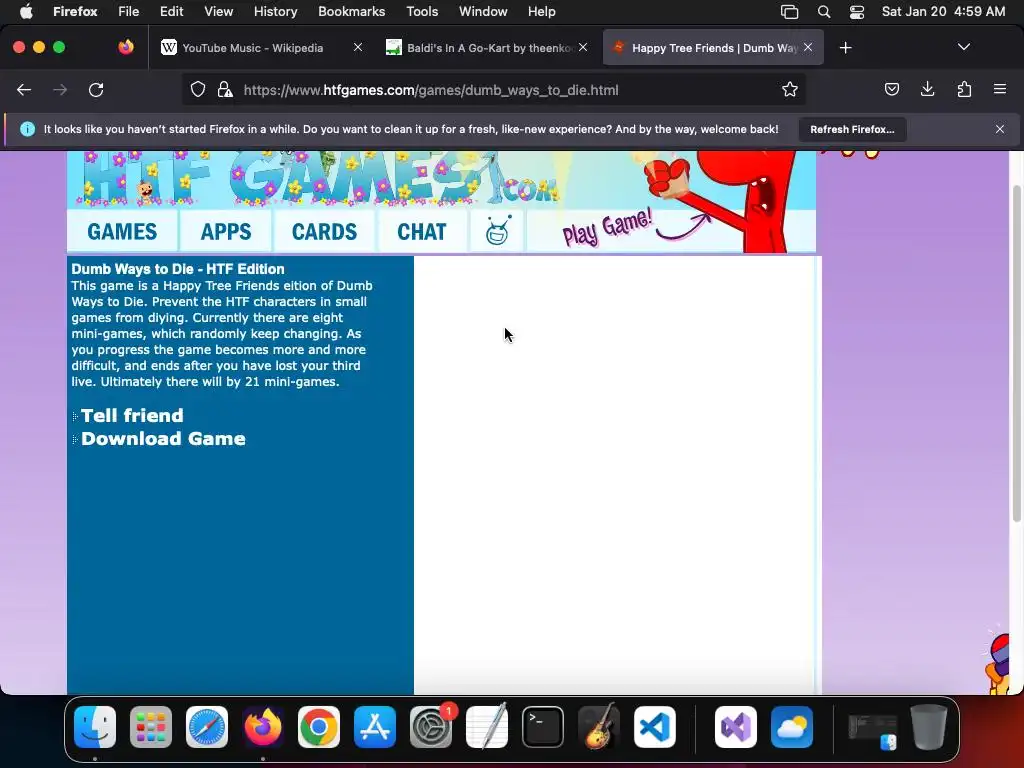Open the APPS site section
Image resolution: width=1024 pixels, height=768 pixels.
[x=225, y=232]
